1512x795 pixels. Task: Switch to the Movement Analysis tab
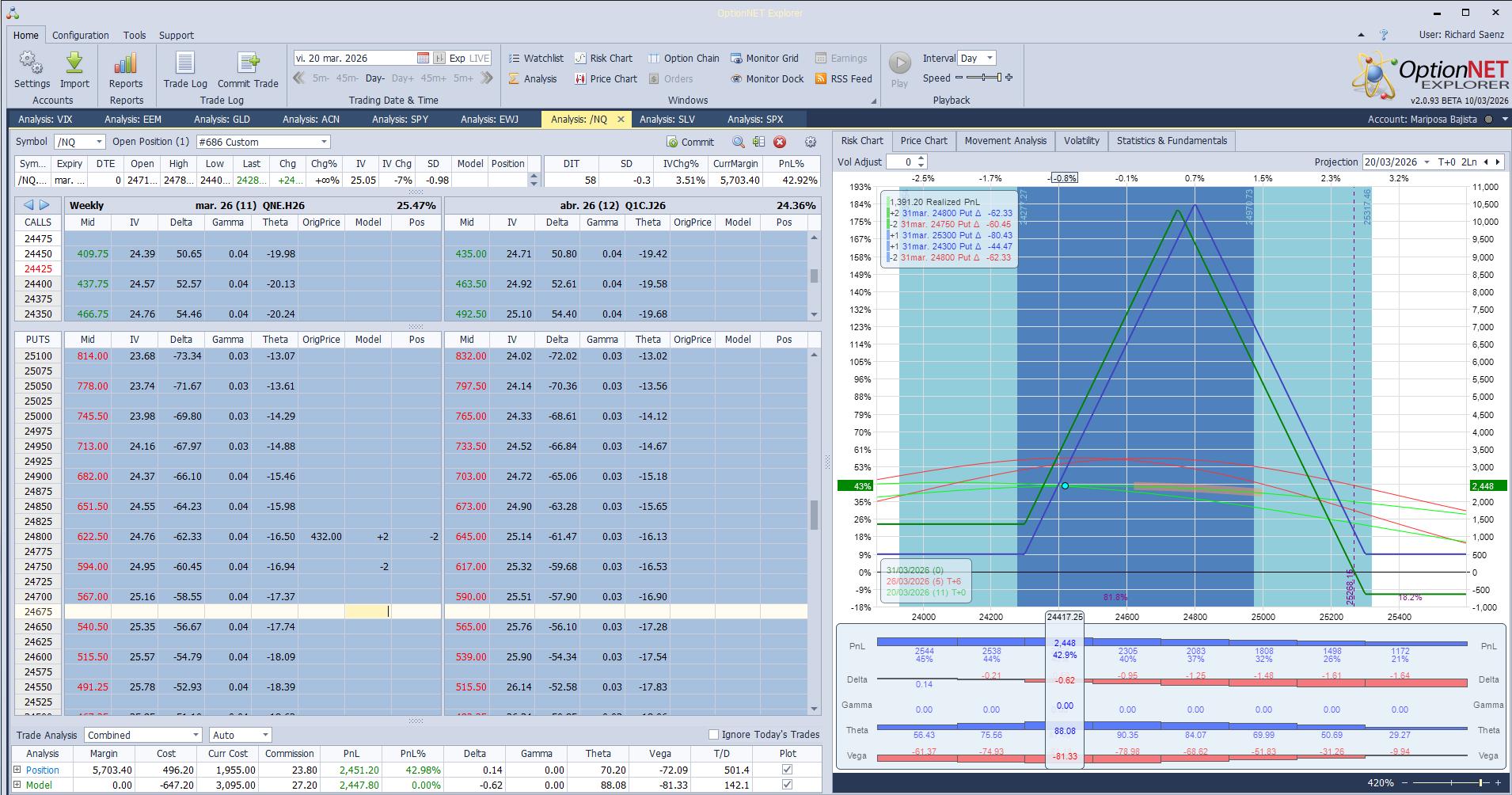click(x=1005, y=141)
